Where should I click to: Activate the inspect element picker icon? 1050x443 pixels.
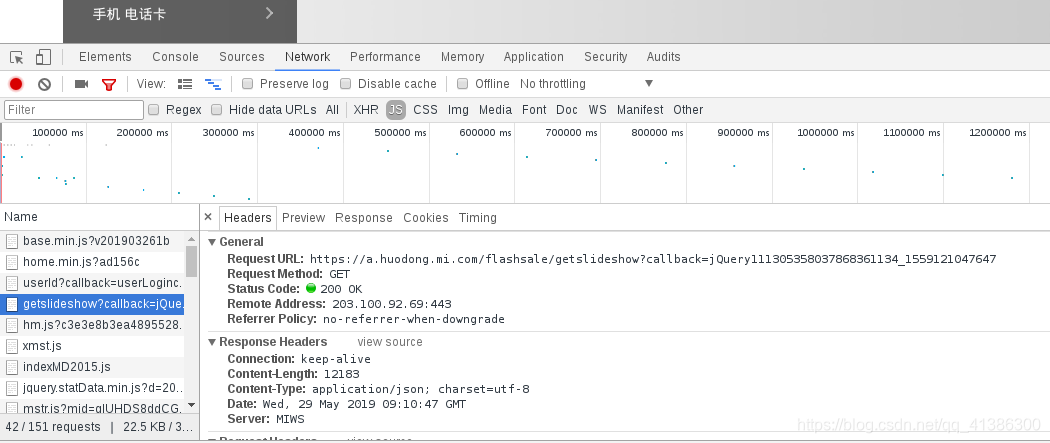(17, 58)
